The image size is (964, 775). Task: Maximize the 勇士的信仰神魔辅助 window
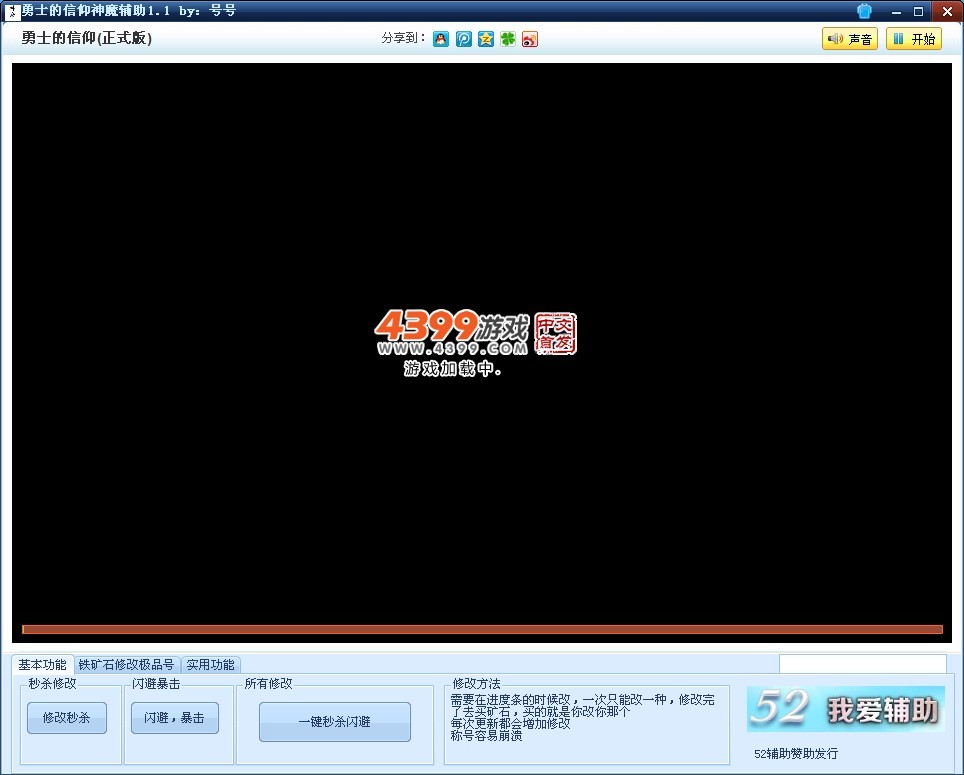[x=919, y=11]
